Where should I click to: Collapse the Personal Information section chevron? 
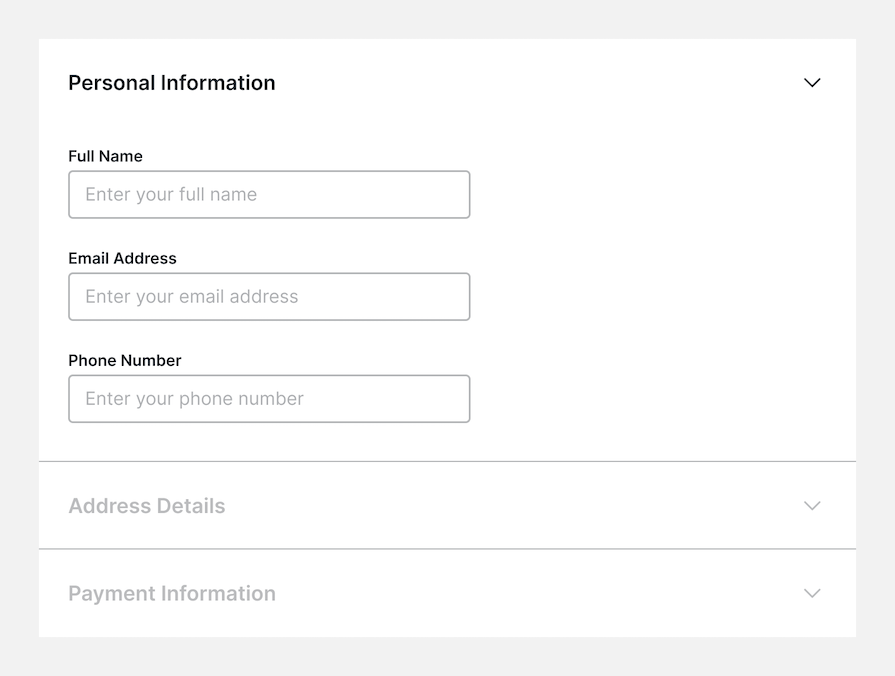tap(812, 83)
